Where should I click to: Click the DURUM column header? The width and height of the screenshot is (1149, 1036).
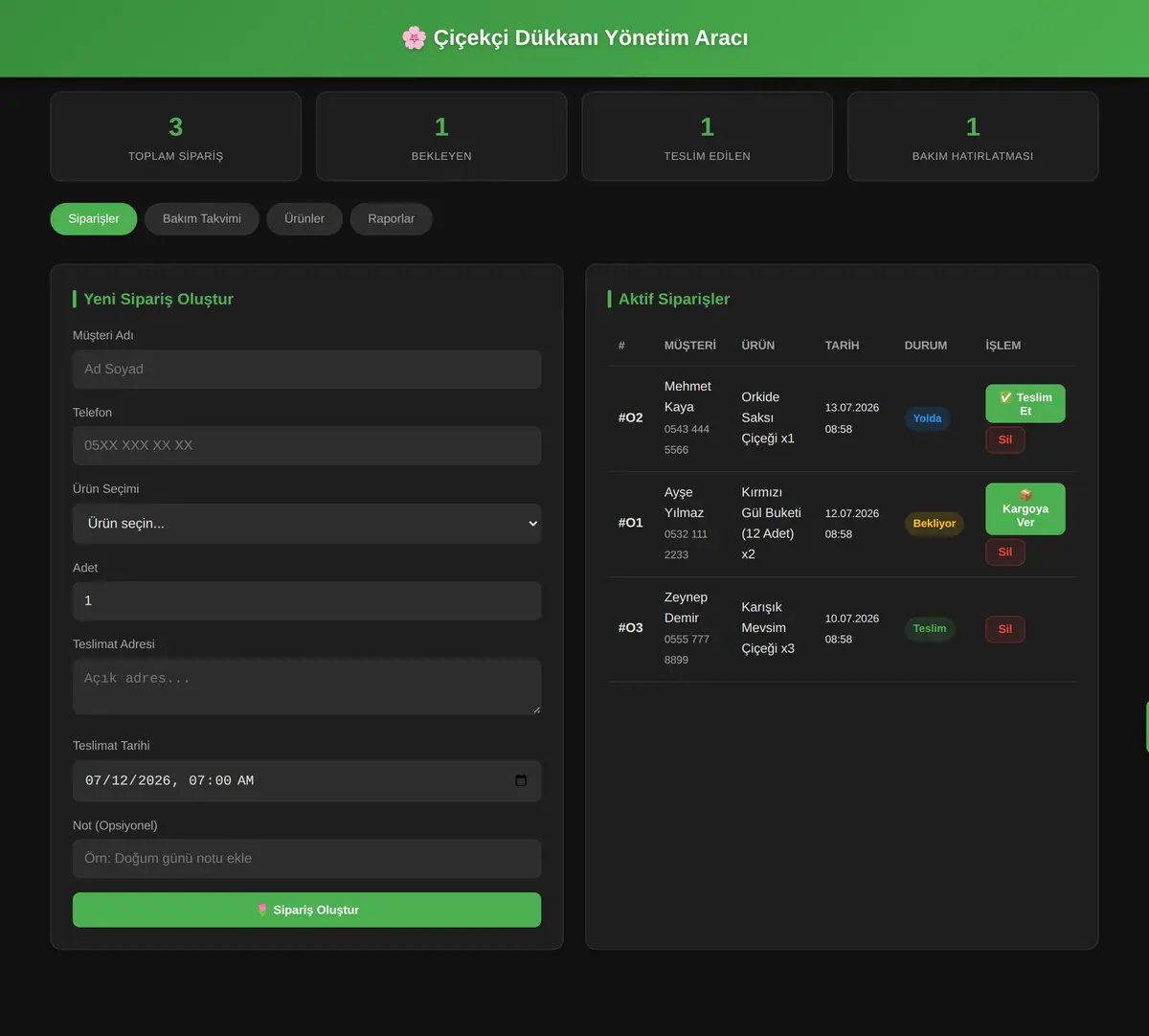(x=926, y=346)
